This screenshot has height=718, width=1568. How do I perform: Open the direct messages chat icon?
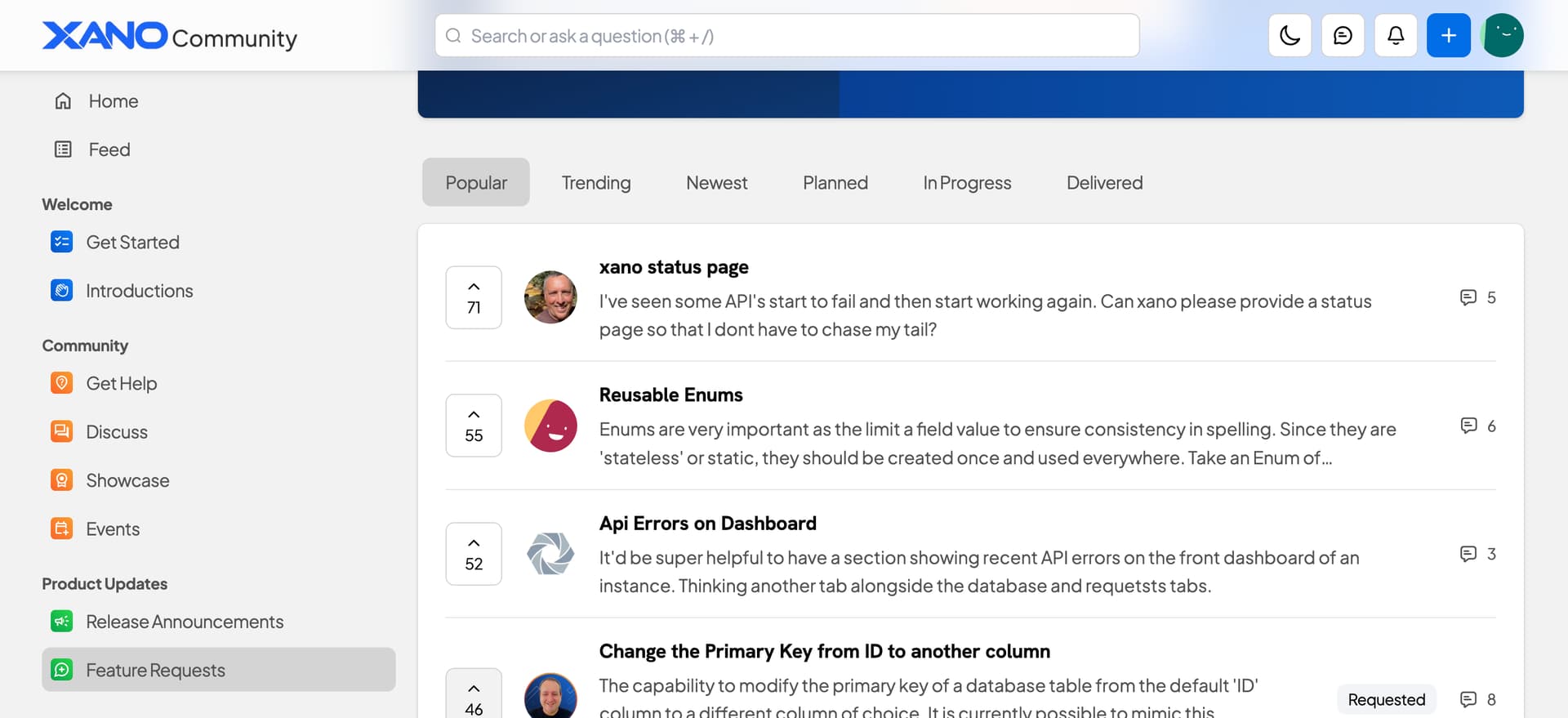(1343, 36)
